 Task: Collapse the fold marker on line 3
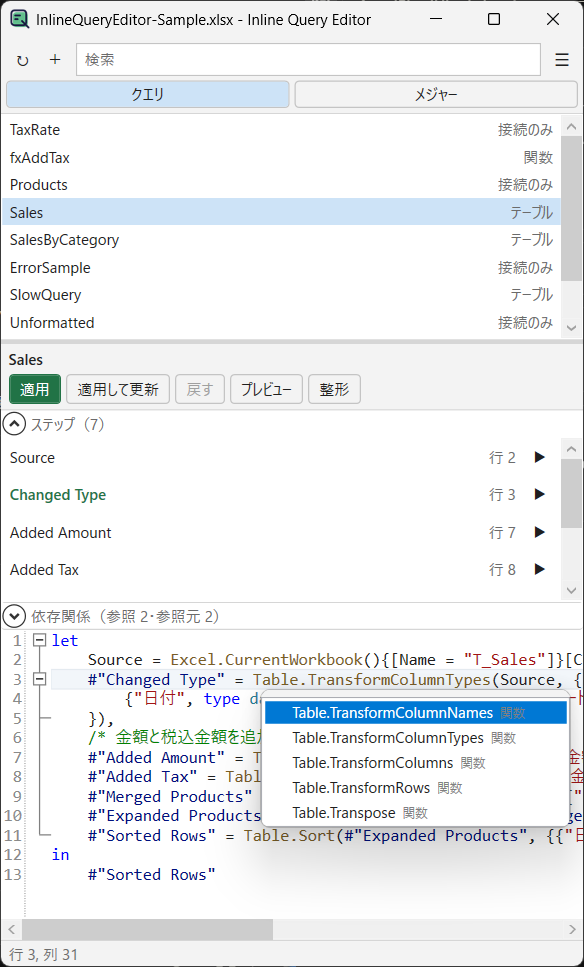(x=39, y=680)
